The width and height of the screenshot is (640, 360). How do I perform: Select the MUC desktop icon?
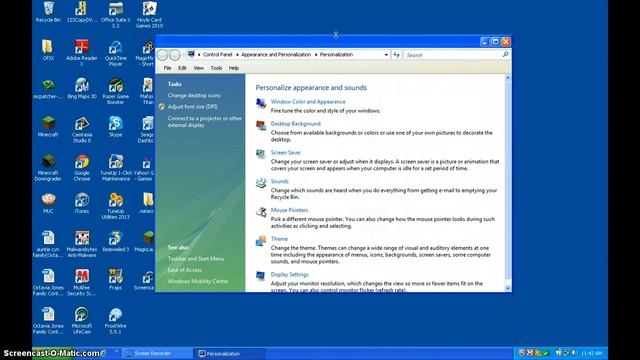[48, 203]
